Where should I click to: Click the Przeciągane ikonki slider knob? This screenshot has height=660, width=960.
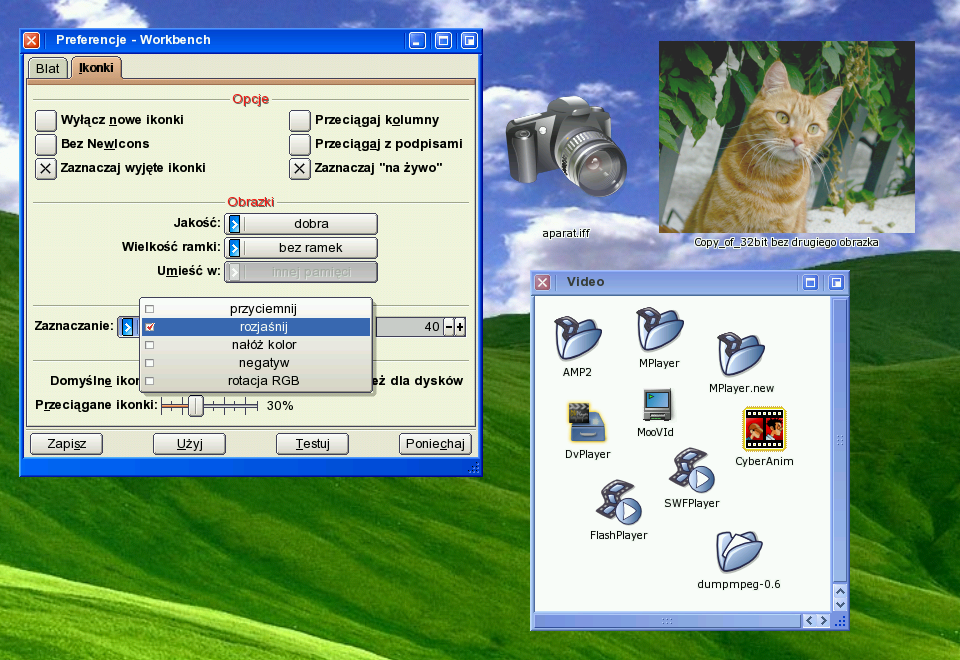pos(196,405)
